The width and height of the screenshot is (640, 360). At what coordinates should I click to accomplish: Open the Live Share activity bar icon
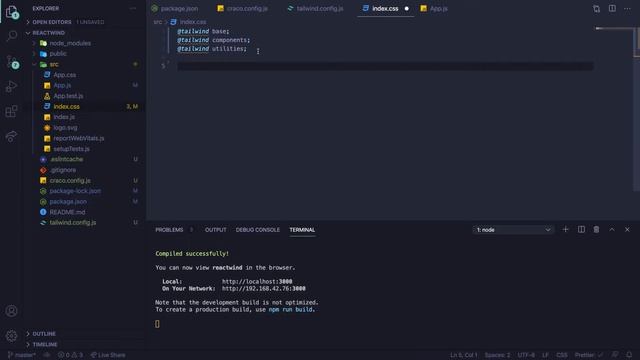click(12, 136)
